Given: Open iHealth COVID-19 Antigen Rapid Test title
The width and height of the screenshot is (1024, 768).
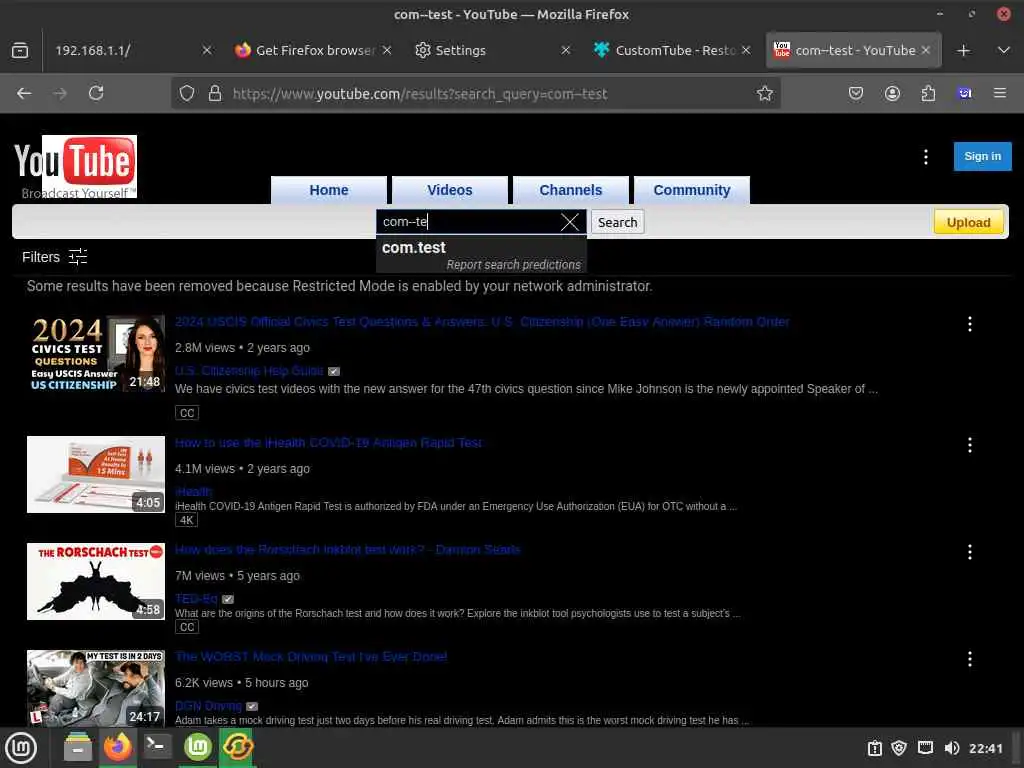Looking at the screenshot, I should tap(328, 443).
